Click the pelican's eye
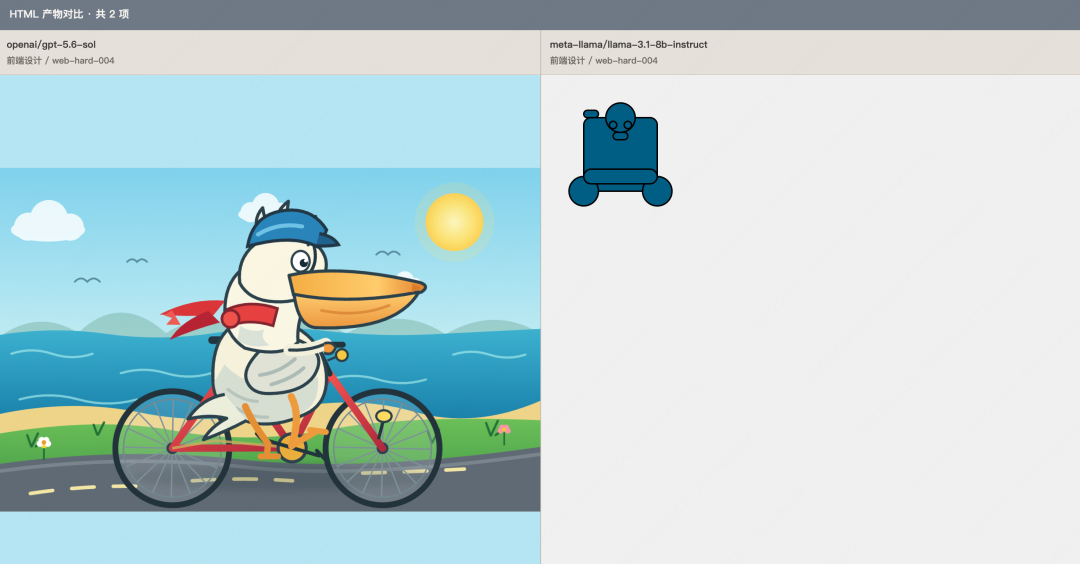 [302, 261]
